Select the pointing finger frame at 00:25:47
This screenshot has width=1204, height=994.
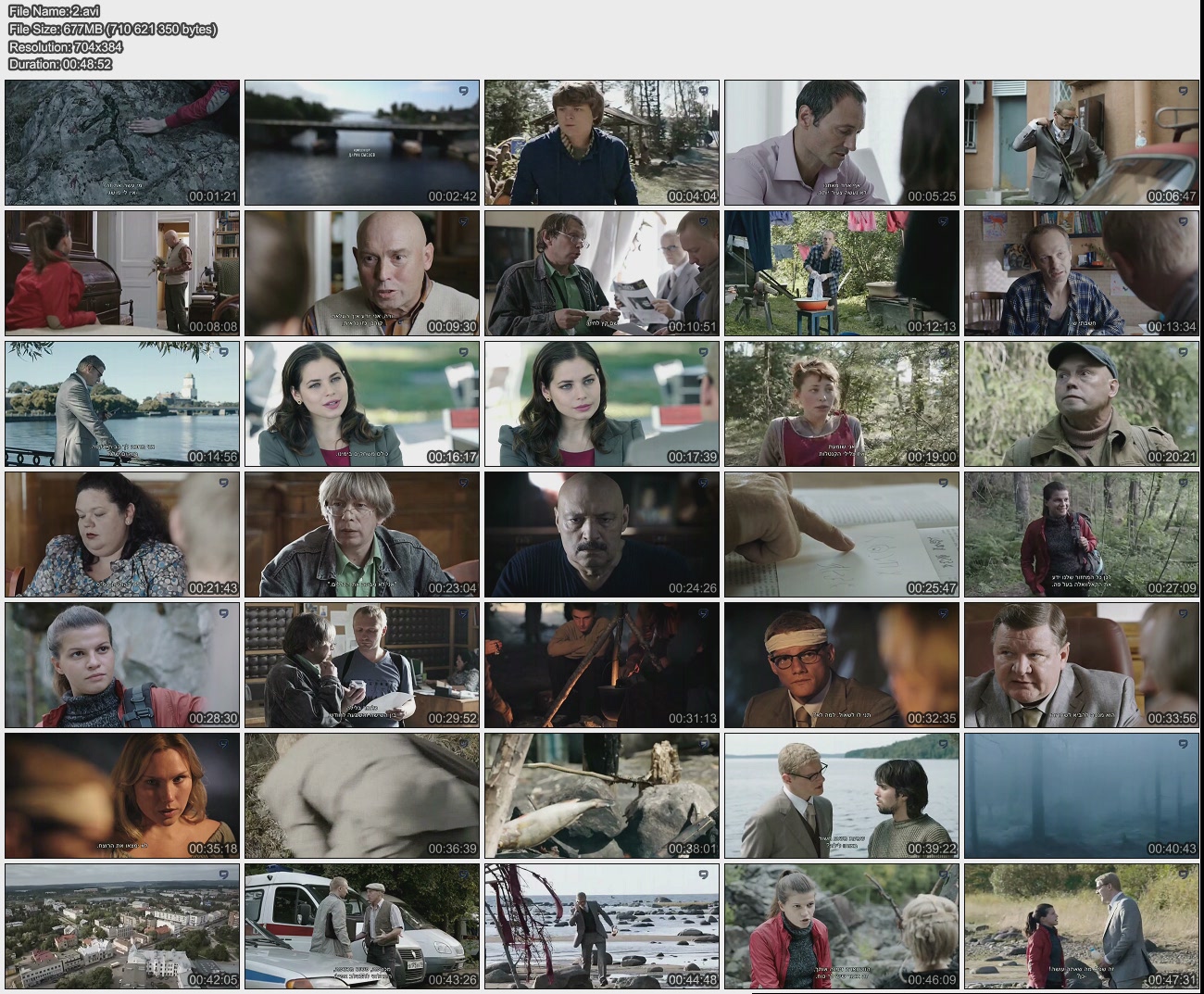tap(842, 535)
